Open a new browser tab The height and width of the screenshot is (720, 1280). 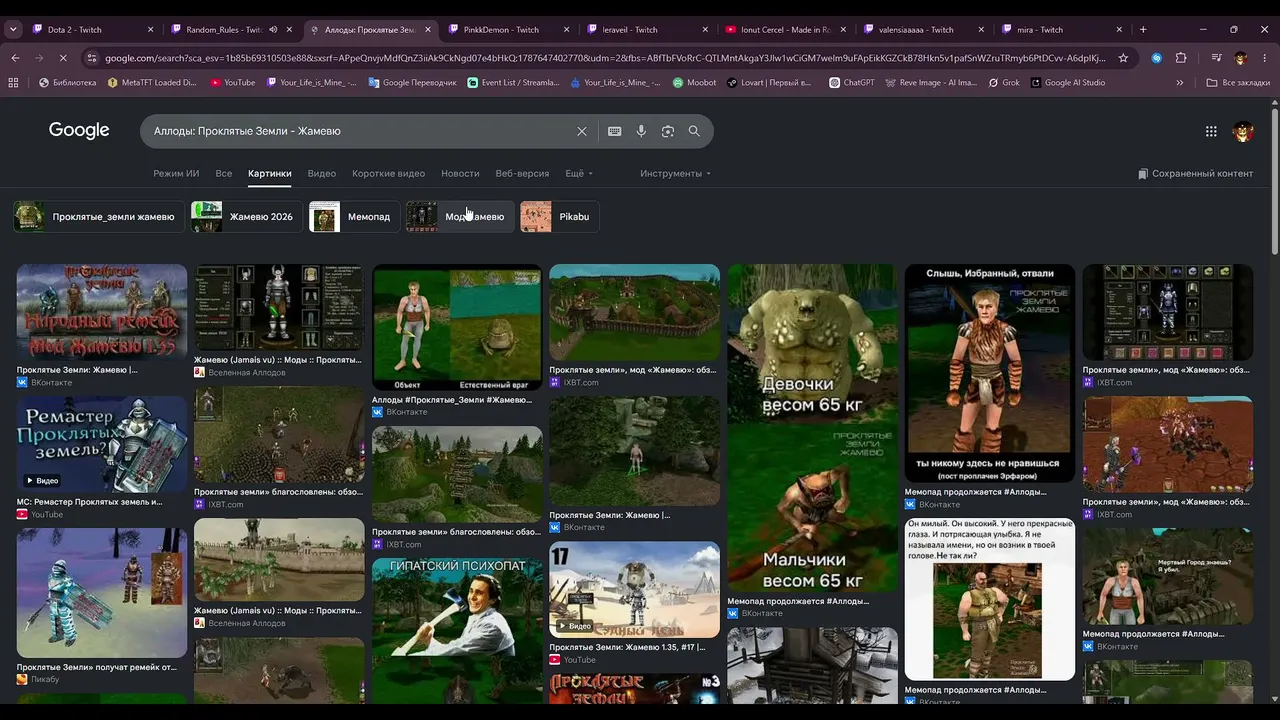click(x=1143, y=29)
